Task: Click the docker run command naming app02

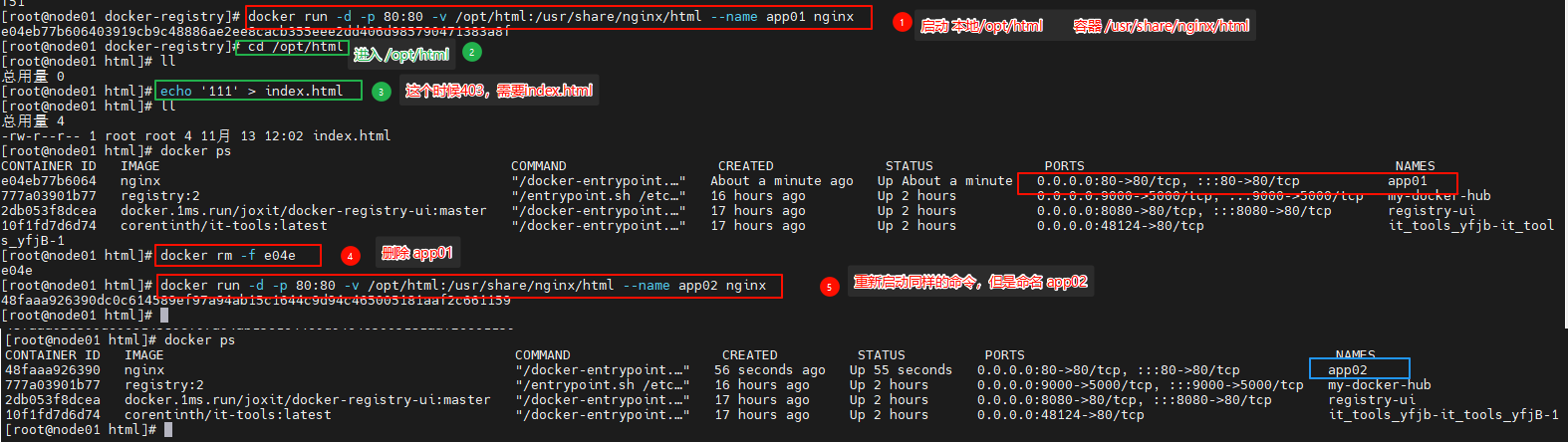Action: [x=463, y=286]
